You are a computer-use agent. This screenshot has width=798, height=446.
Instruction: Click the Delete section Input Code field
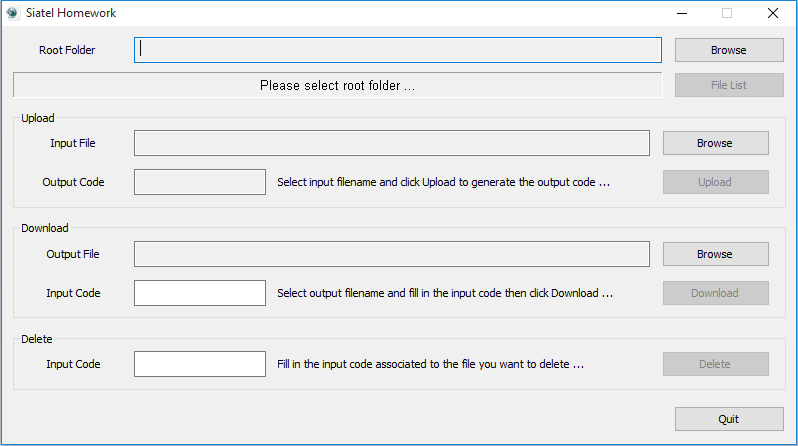(x=200, y=364)
